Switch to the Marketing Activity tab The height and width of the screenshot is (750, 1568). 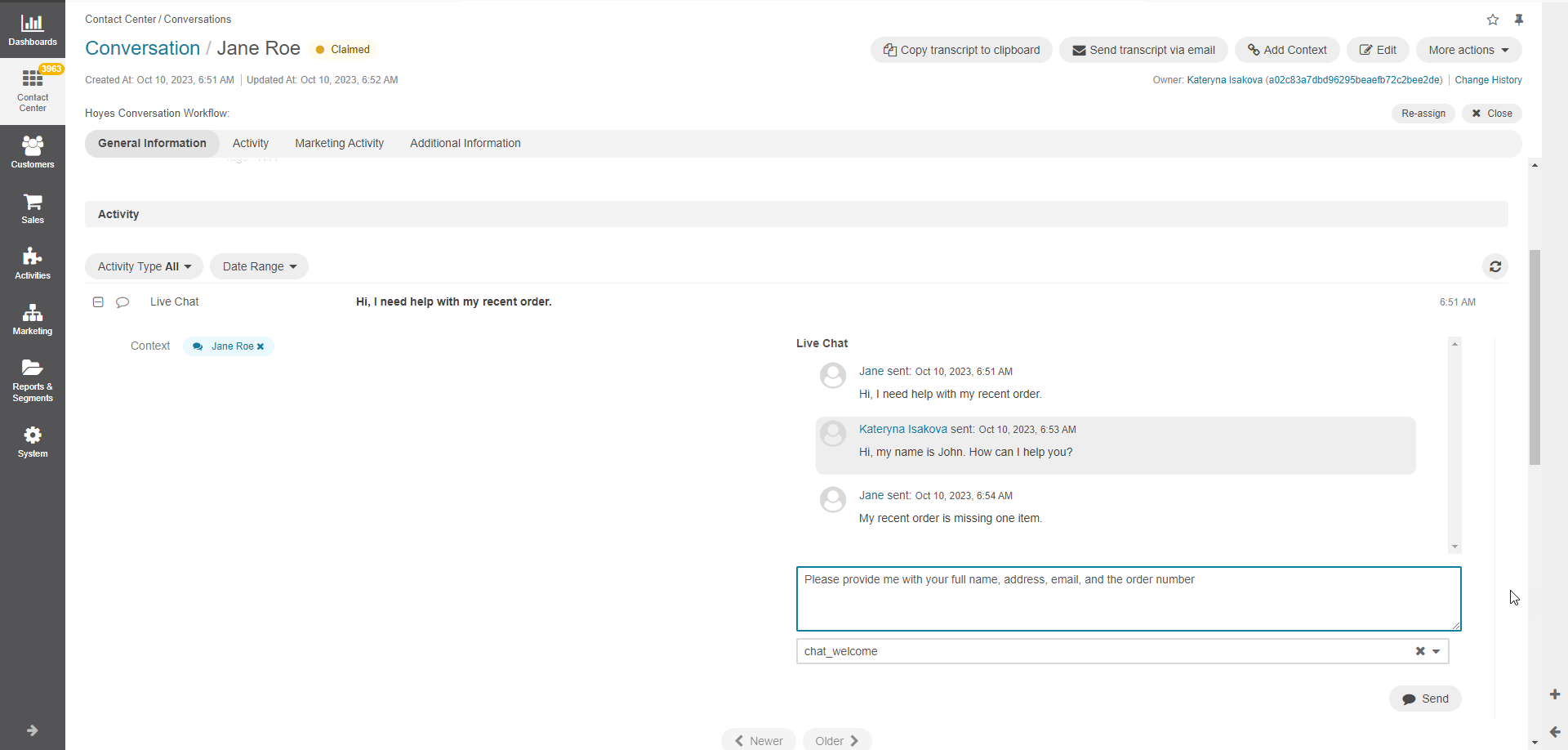(x=339, y=143)
